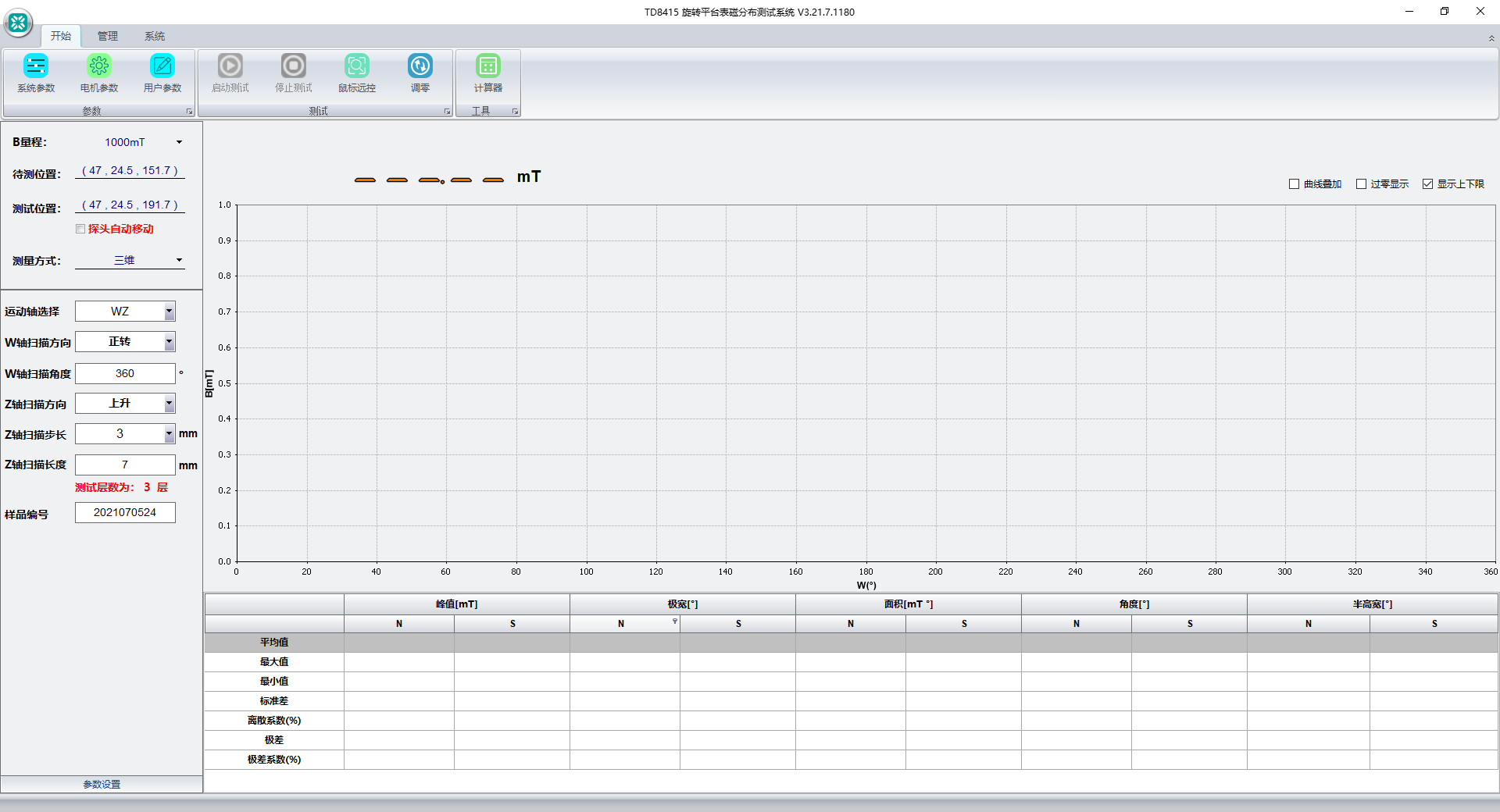The width and height of the screenshot is (1500, 812).
Task: Click the 待测位置 coordinates link
Action: 130,171
